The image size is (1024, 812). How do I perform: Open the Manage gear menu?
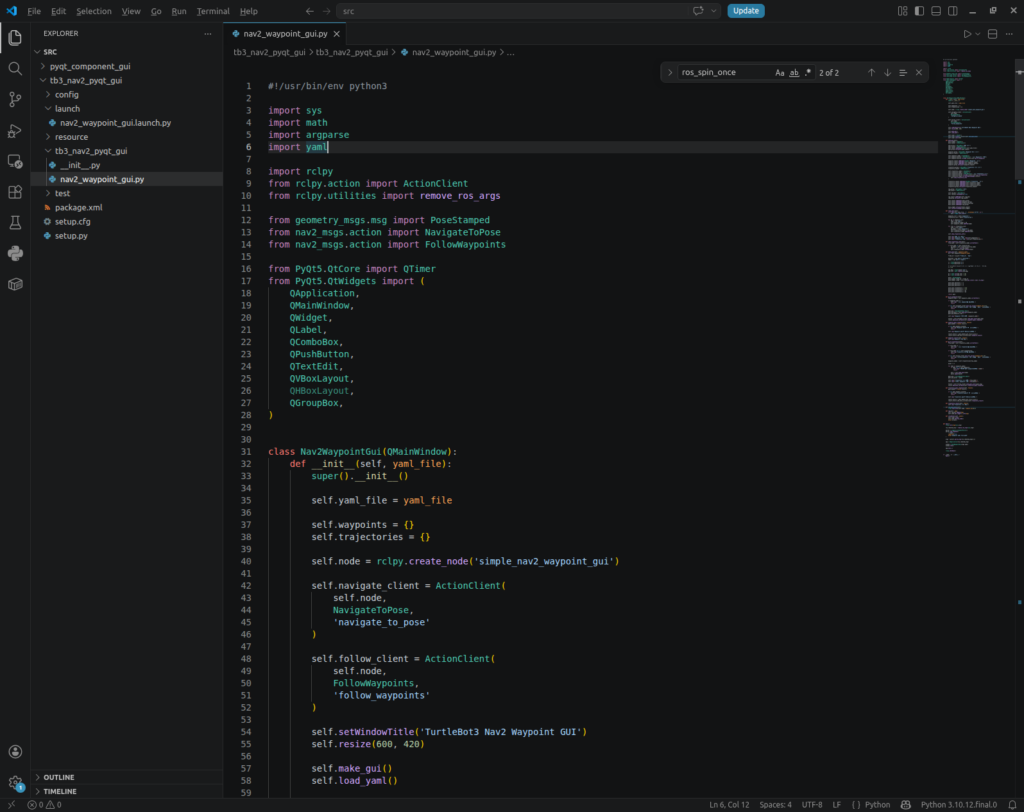pyautogui.click(x=15, y=783)
